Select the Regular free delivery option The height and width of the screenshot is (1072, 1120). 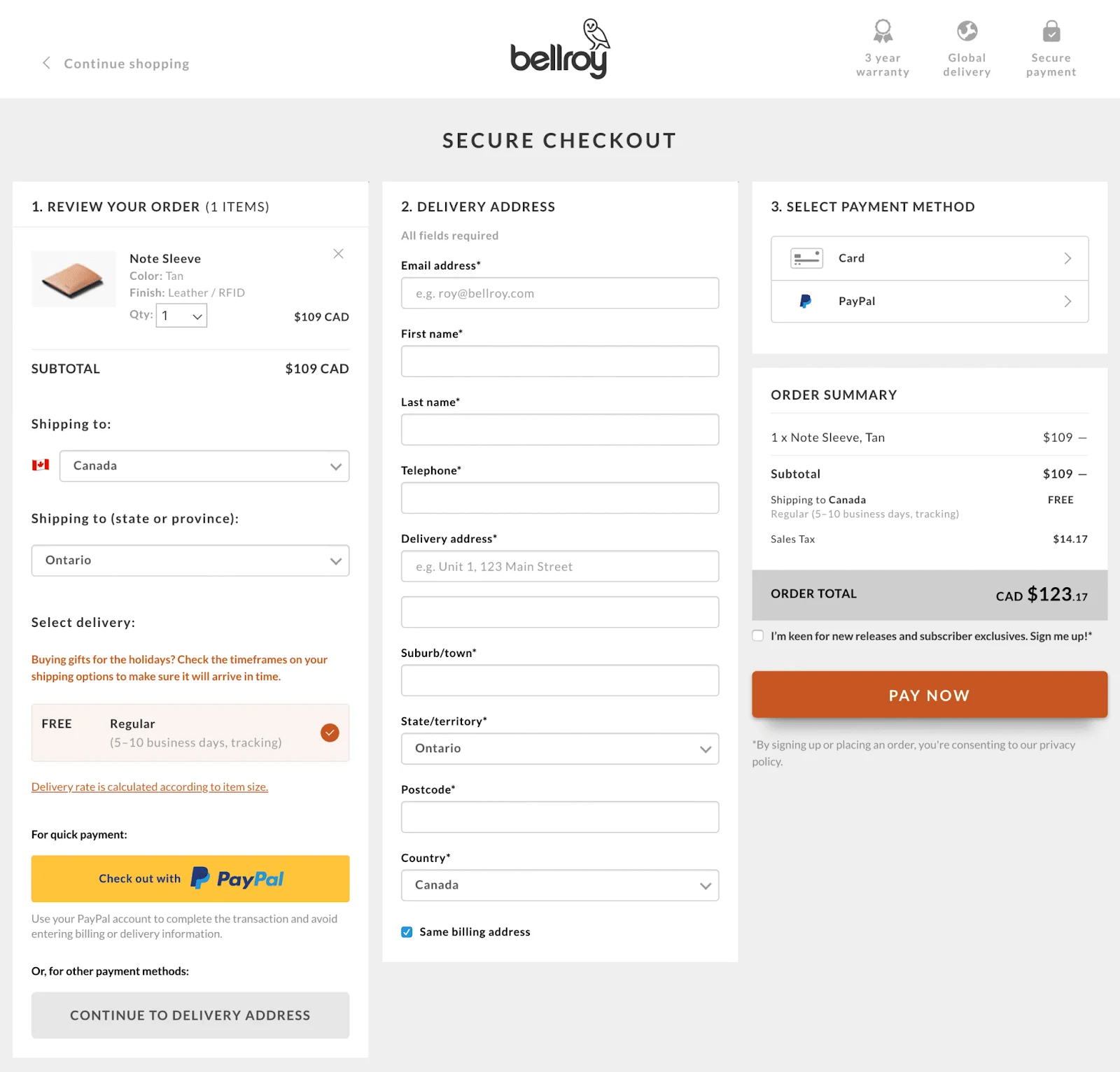tap(329, 733)
